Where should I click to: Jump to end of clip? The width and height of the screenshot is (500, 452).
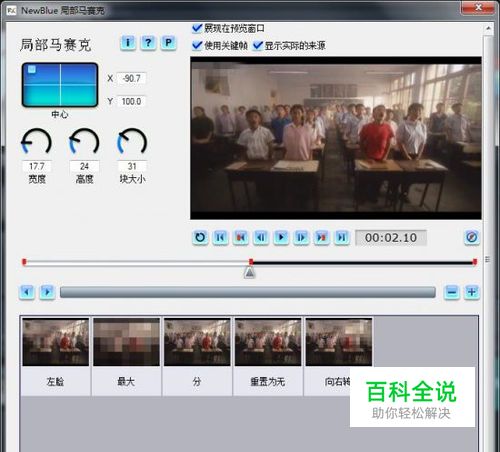click(x=342, y=237)
